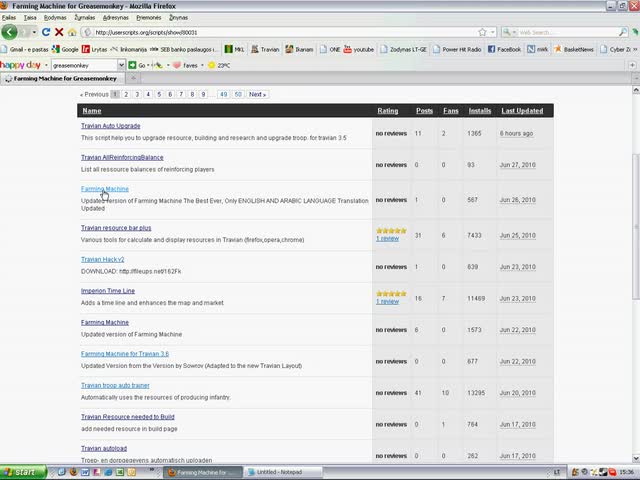
Task: Click the page vertical scrollbar thumb
Action: (636, 227)
